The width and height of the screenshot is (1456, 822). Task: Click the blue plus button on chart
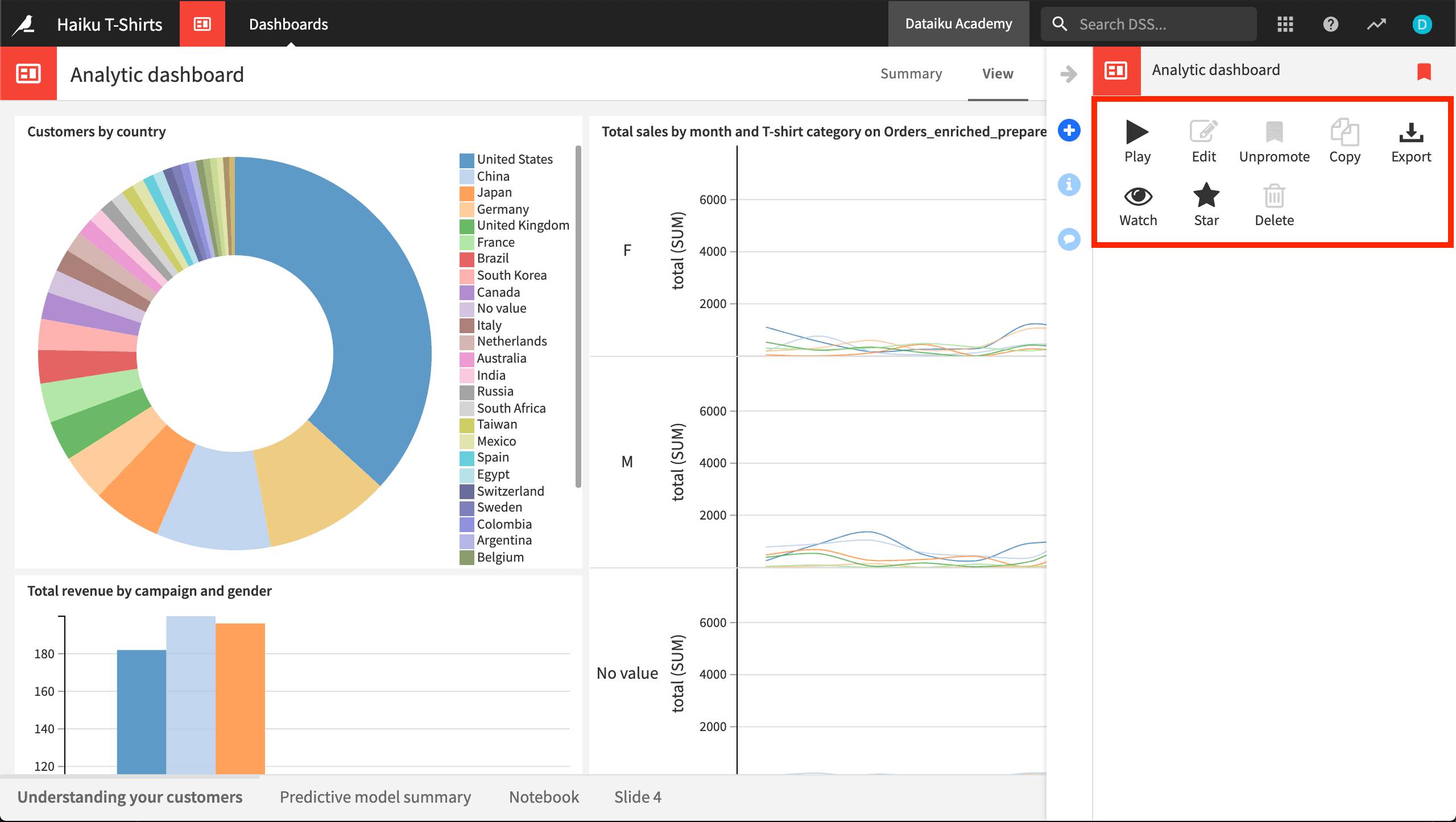[x=1068, y=131]
